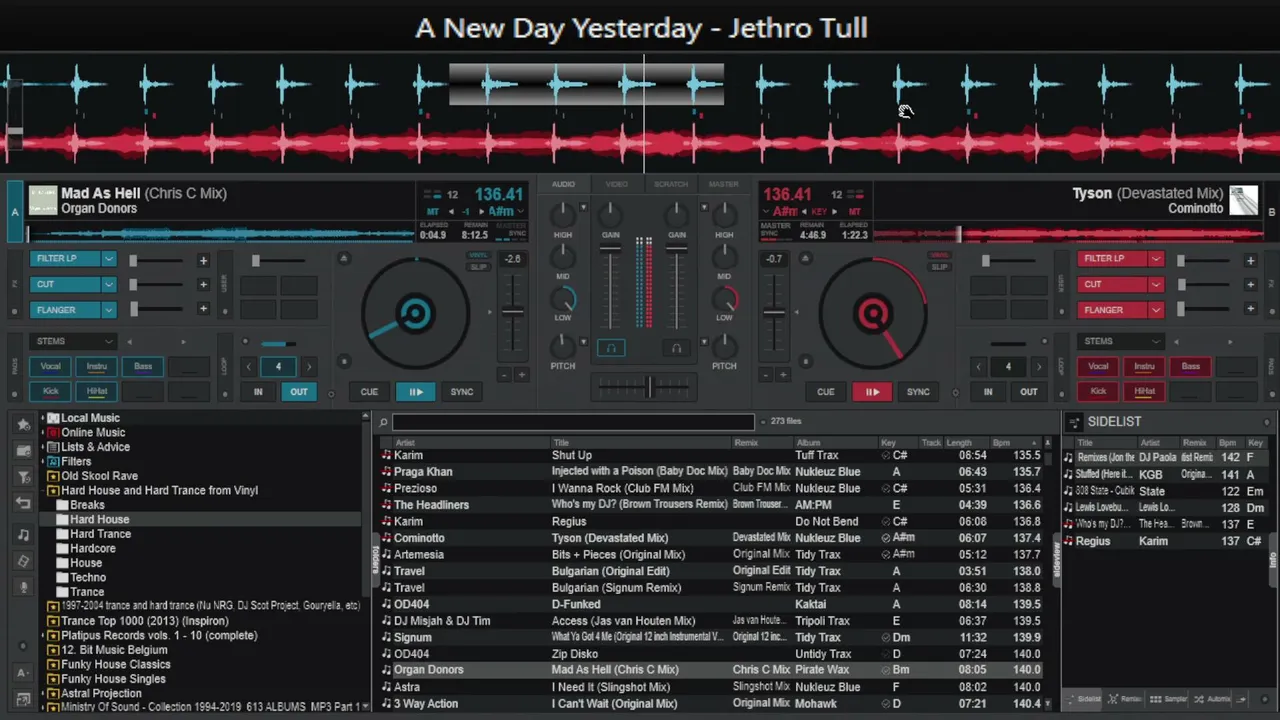Click the music note icon in browser sidebar
Image resolution: width=1280 pixels, height=720 pixels.
23,535
